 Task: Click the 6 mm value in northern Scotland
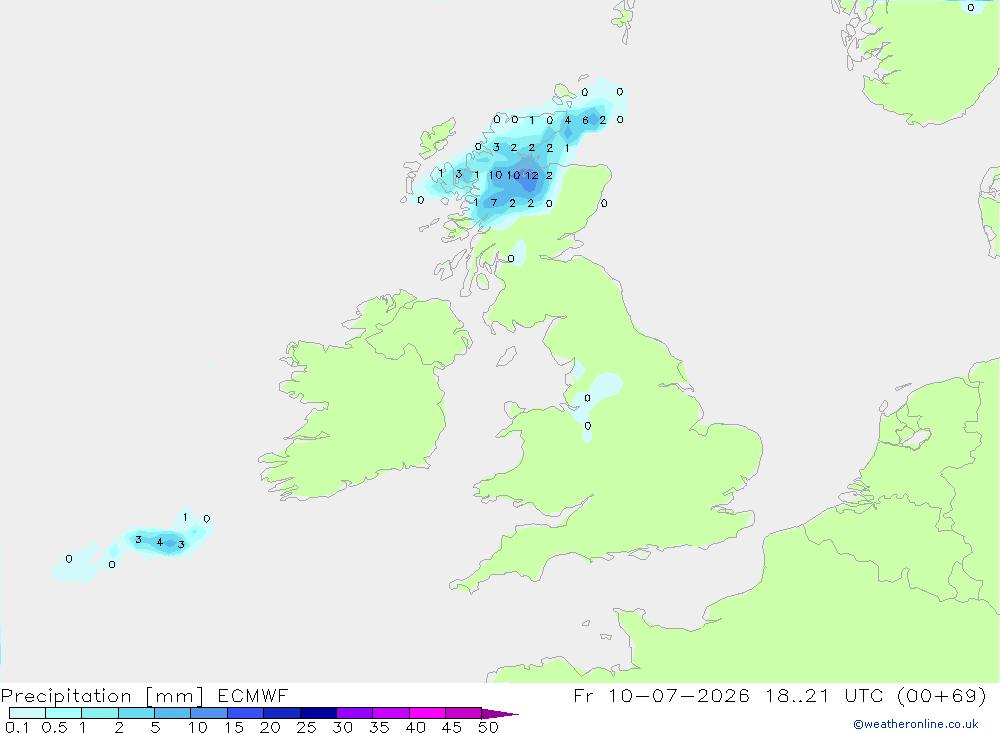coord(585,120)
